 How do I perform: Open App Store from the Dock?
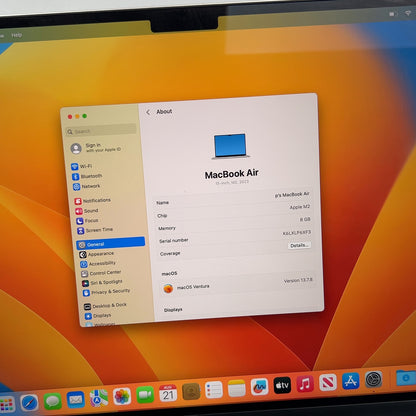(351, 381)
